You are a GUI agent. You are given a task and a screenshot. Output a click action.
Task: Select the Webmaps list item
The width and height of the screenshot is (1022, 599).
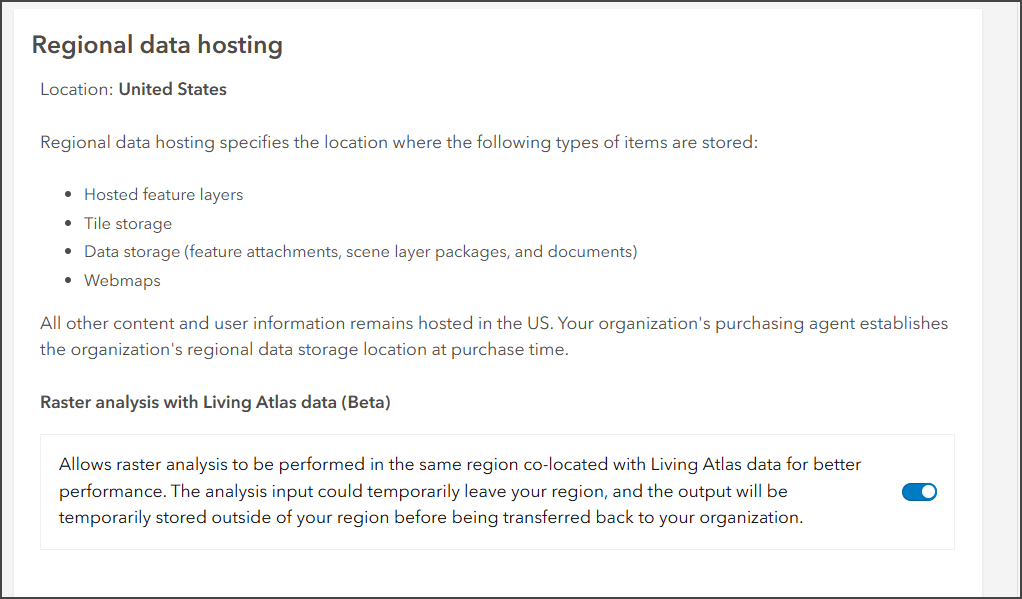[122, 281]
